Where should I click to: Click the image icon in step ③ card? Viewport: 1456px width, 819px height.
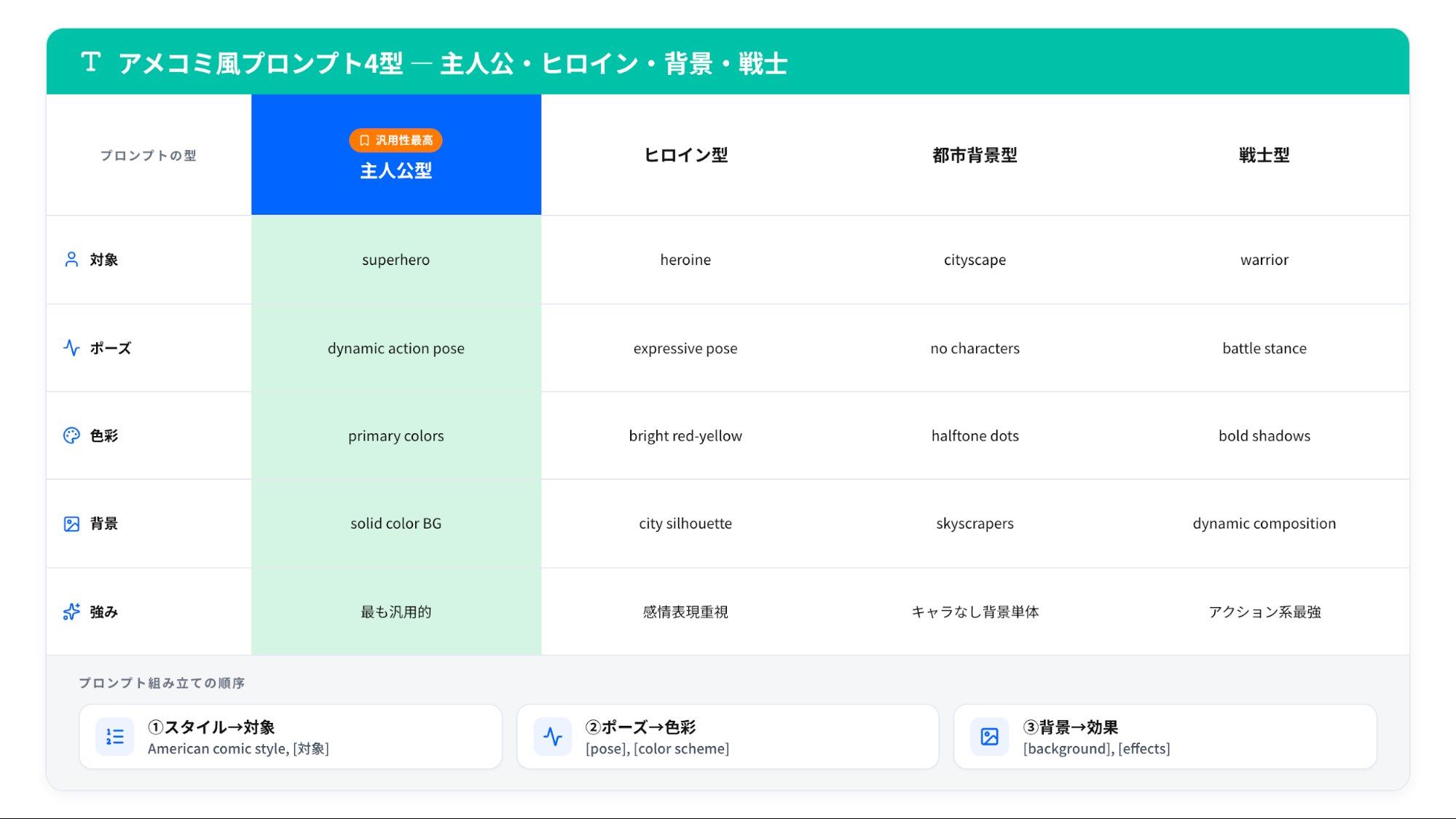[x=989, y=737]
